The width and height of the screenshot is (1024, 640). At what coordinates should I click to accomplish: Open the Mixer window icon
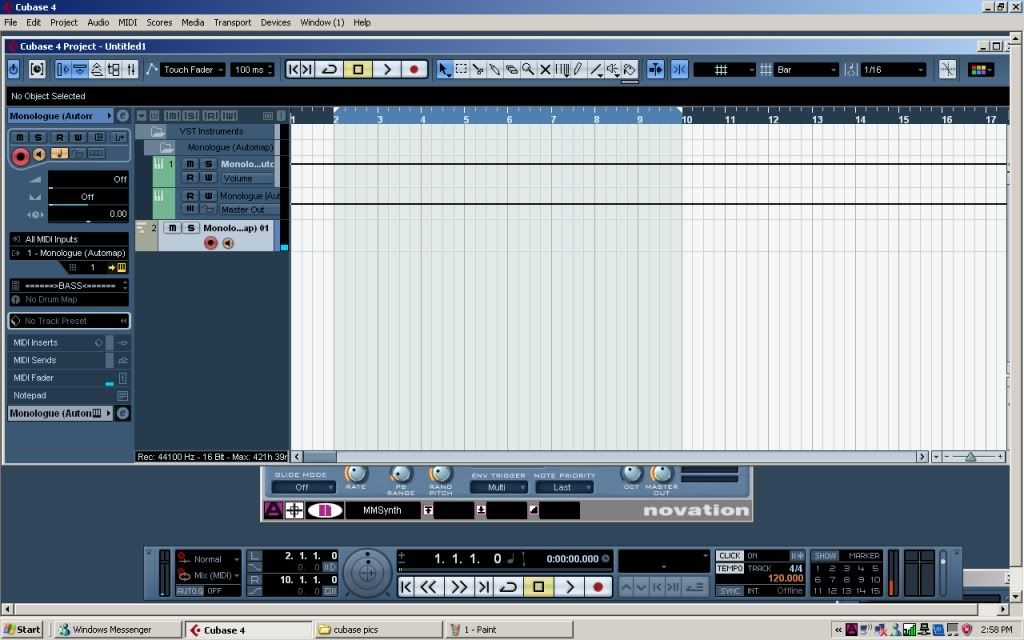pos(131,69)
